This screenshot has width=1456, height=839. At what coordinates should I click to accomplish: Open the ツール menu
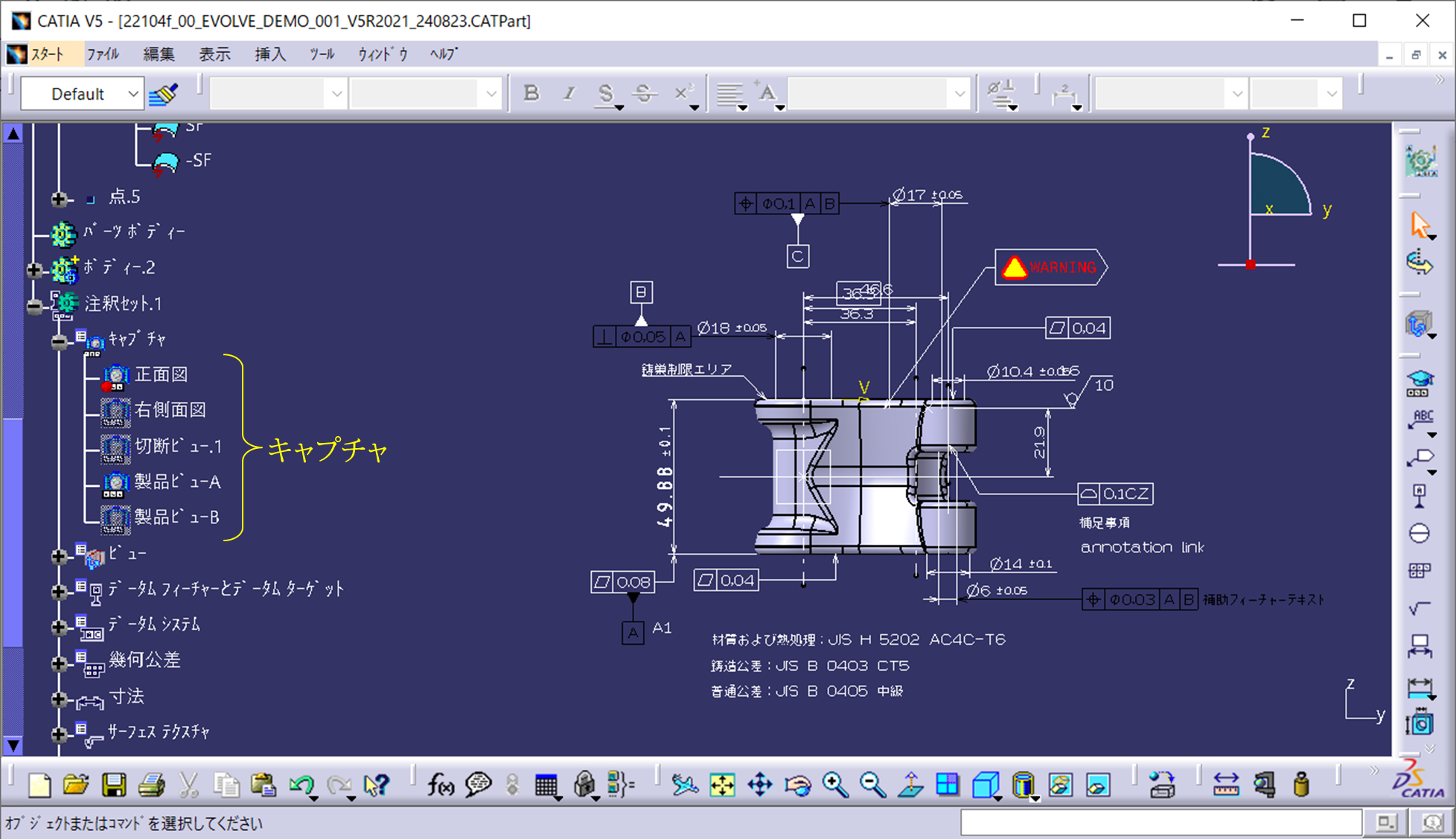click(322, 54)
